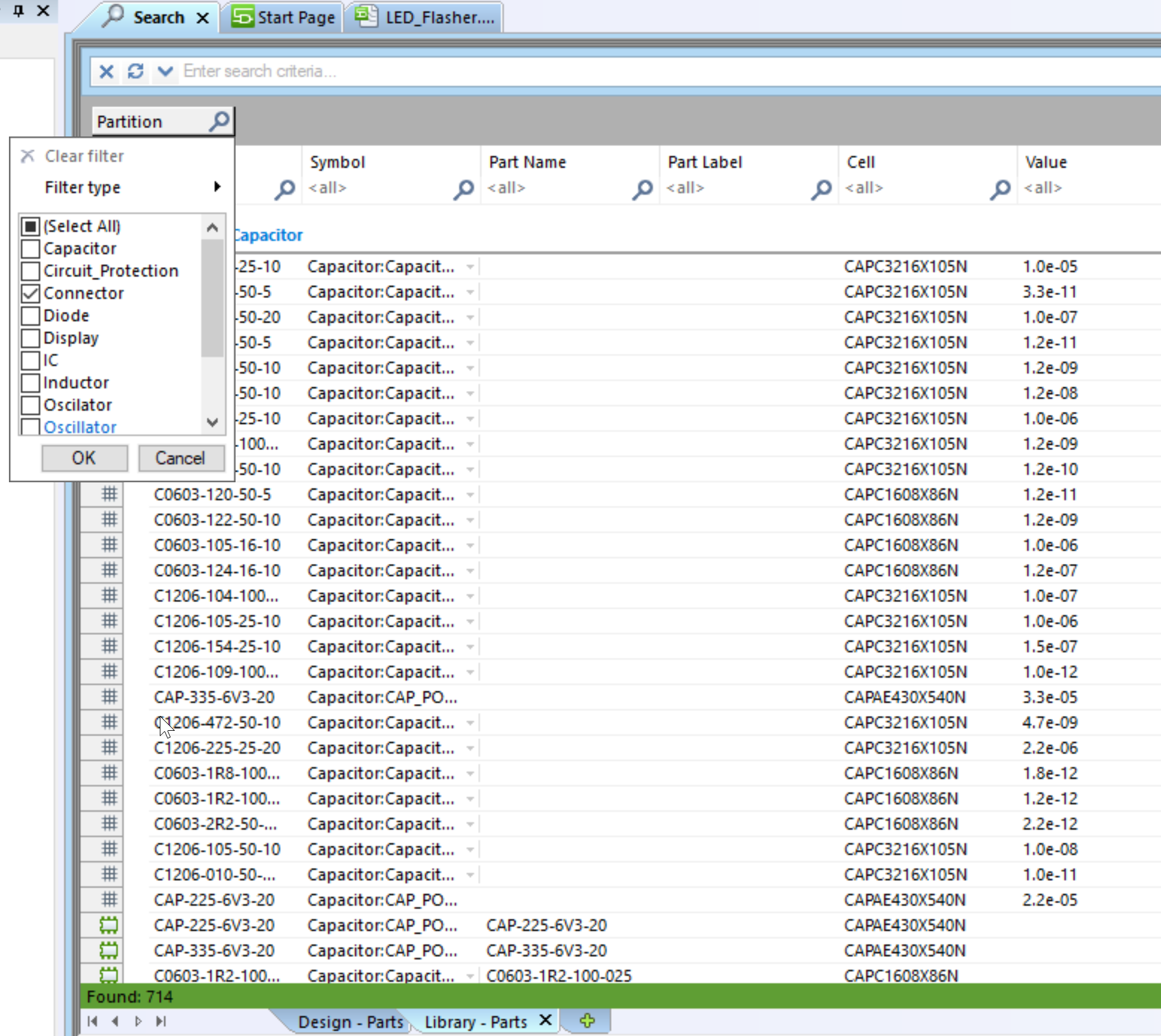This screenshot has height=1036, width=1161.
Task: Click green component icon of CAP-225-6V3-20 part row
Action: 109,925
